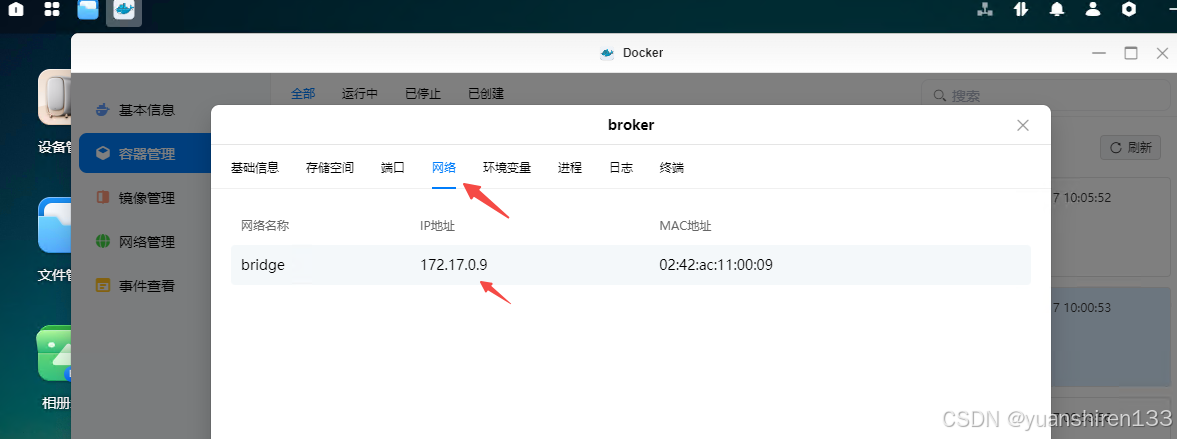Viewport: 1177px width, 439px height.
Task: Maximize the Docker window
Action: click(1130, 53)
